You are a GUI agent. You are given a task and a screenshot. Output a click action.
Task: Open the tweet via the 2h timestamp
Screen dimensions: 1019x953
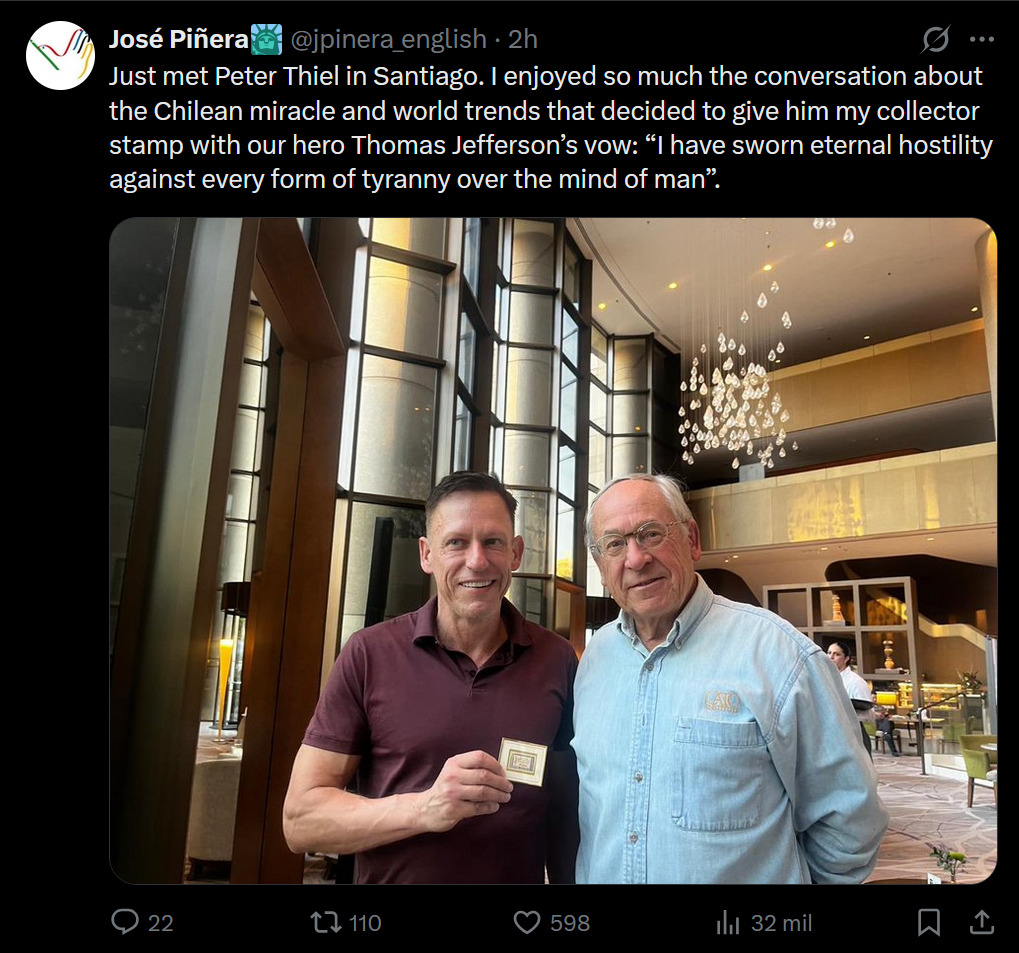(523, 40)
